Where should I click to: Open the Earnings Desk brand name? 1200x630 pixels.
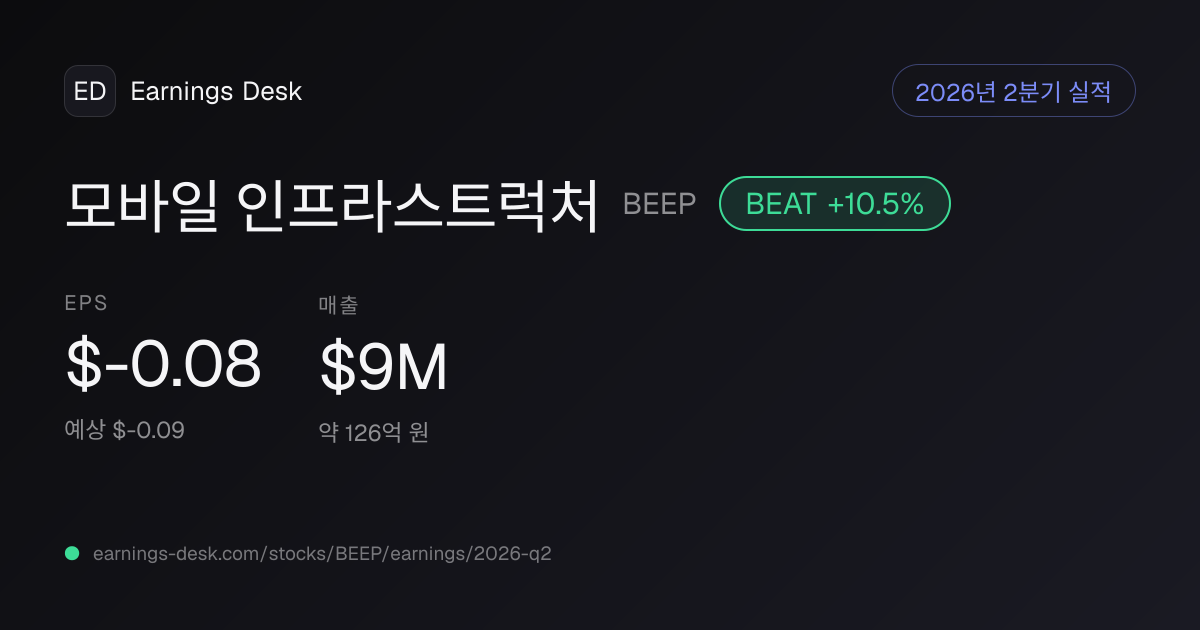coord(216,91)
